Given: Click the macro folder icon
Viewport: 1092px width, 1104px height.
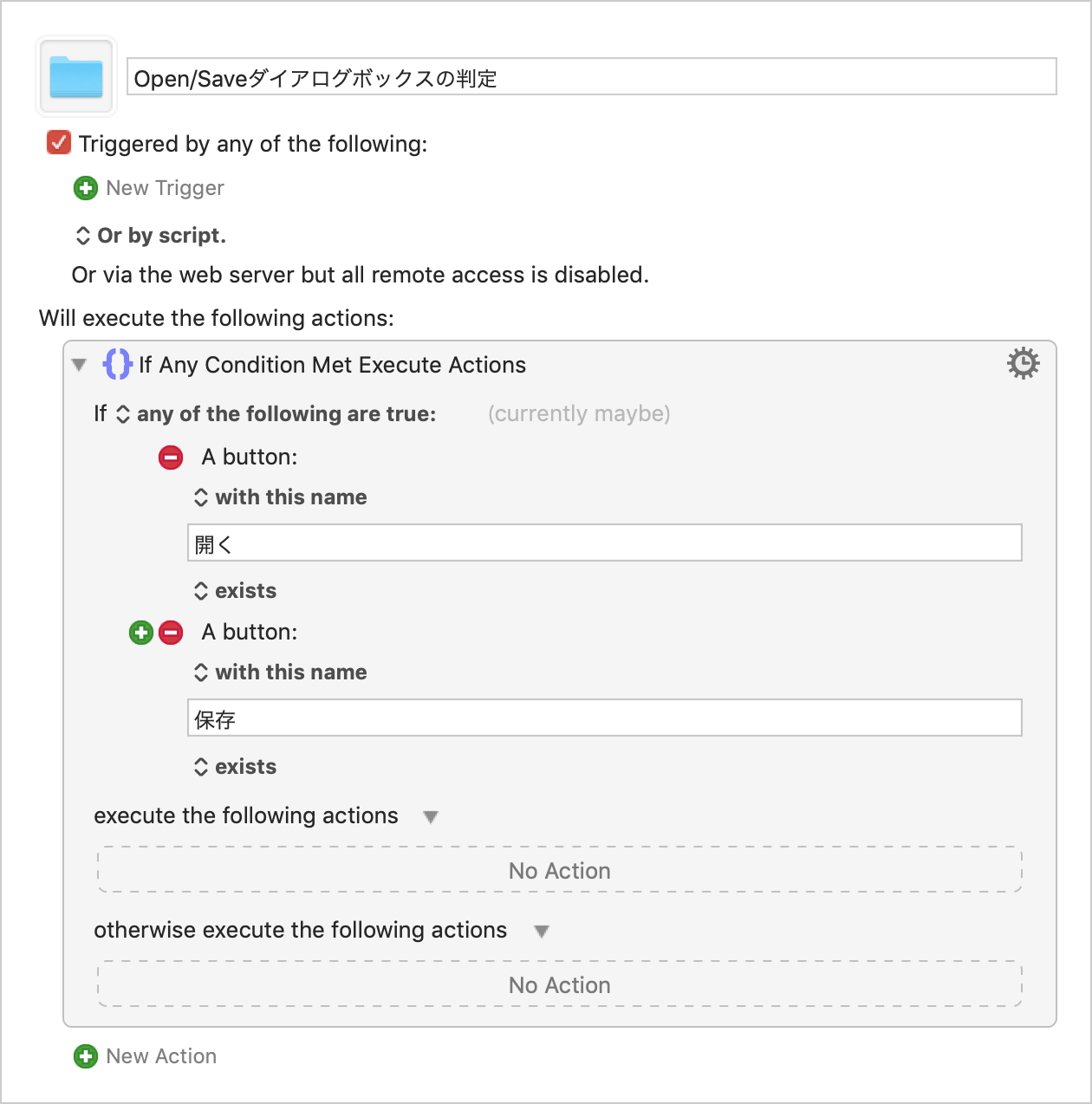Looking at the screenshot, I should pyautogui.click(x=76, y=76).
